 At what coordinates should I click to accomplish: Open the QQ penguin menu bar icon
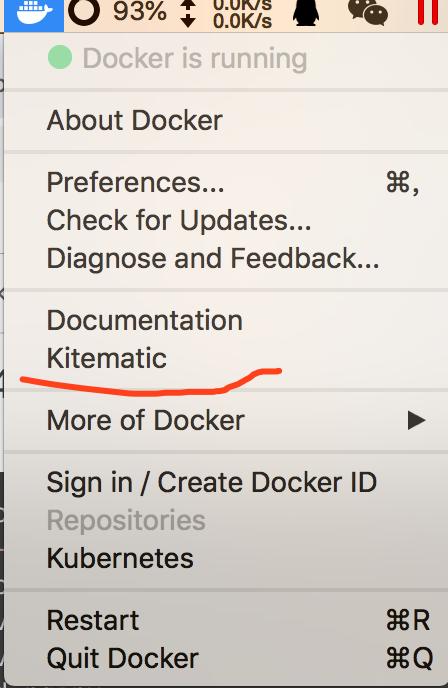click(306, 12)
